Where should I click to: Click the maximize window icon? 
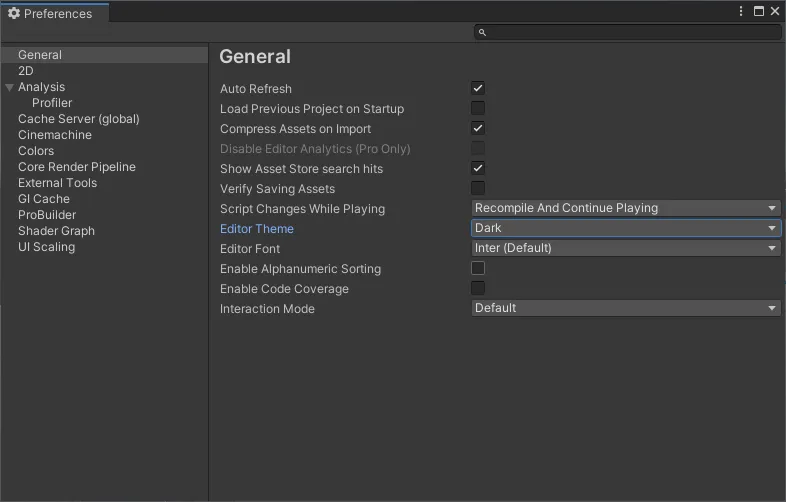point(758,12)
